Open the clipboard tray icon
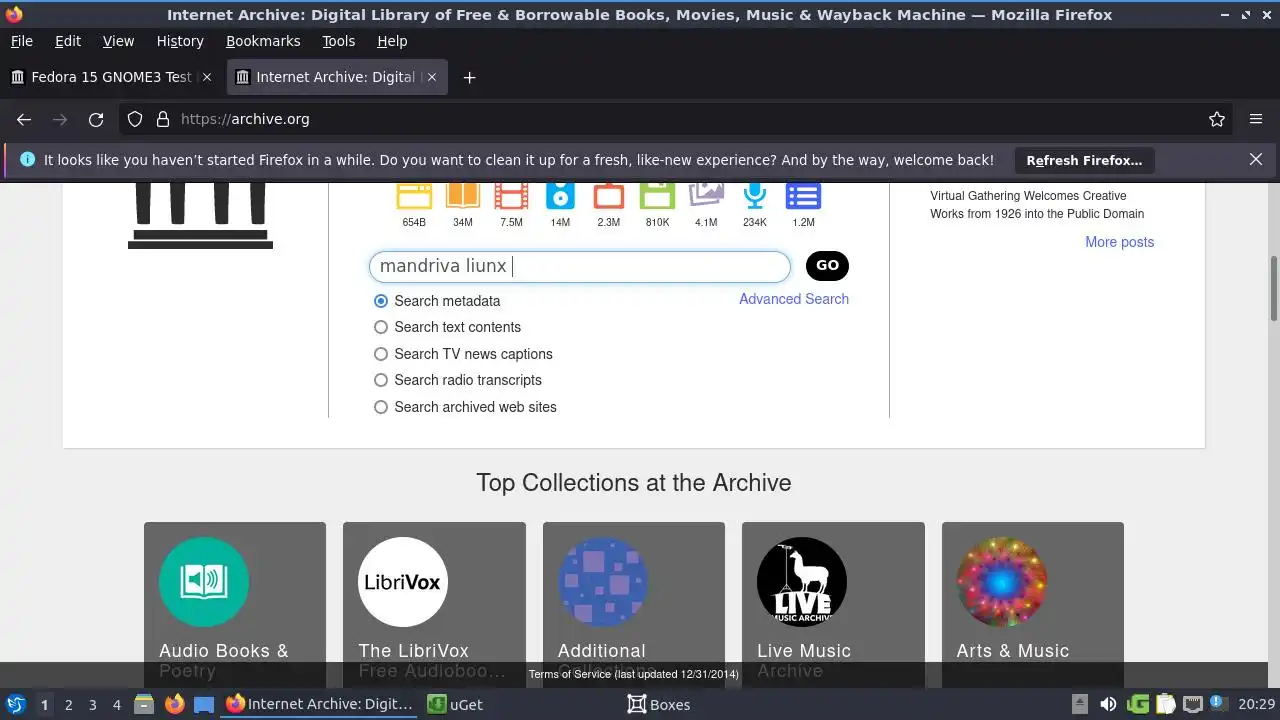 pyautogui.click(x=1165, y=704)
